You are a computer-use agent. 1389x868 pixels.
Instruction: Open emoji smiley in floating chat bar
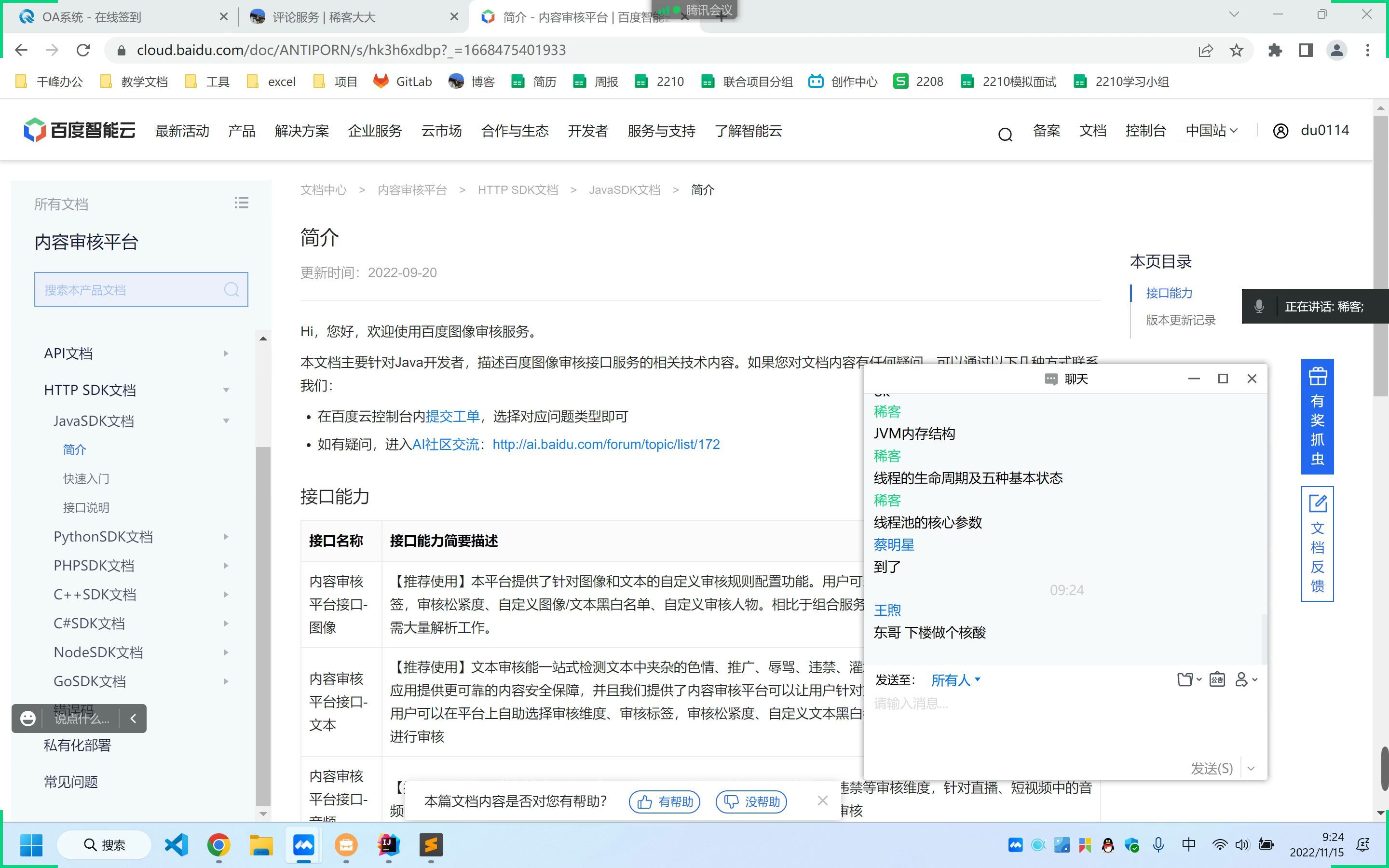coord(27,718)
